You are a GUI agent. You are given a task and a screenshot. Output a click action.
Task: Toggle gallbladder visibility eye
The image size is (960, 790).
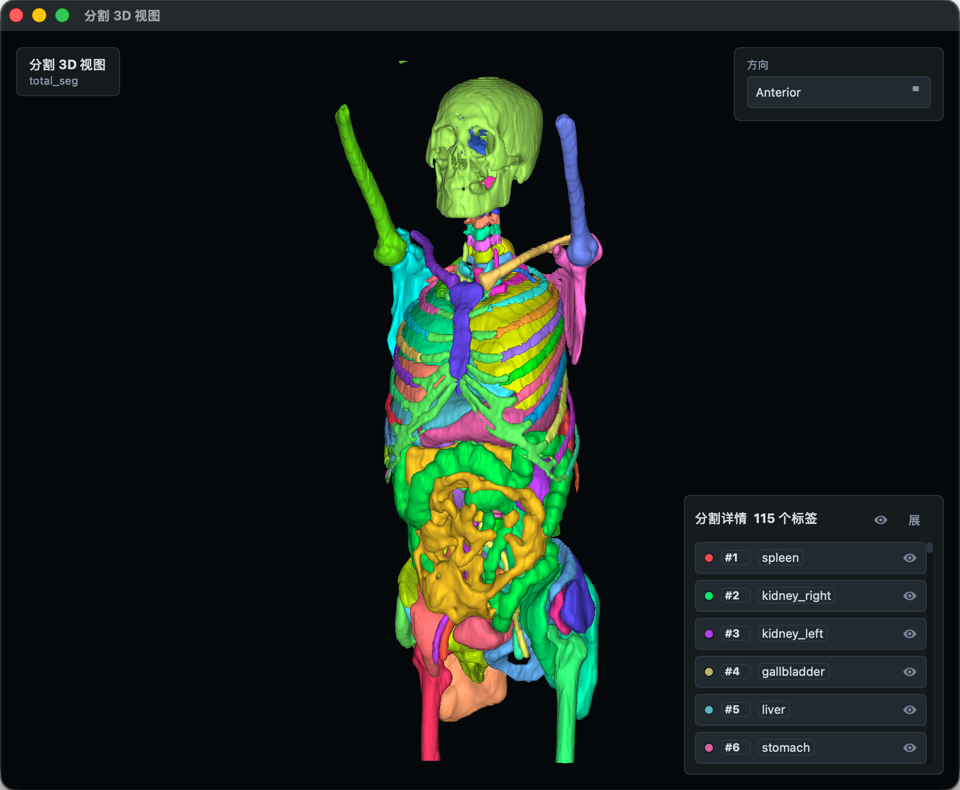coord(910,672)
